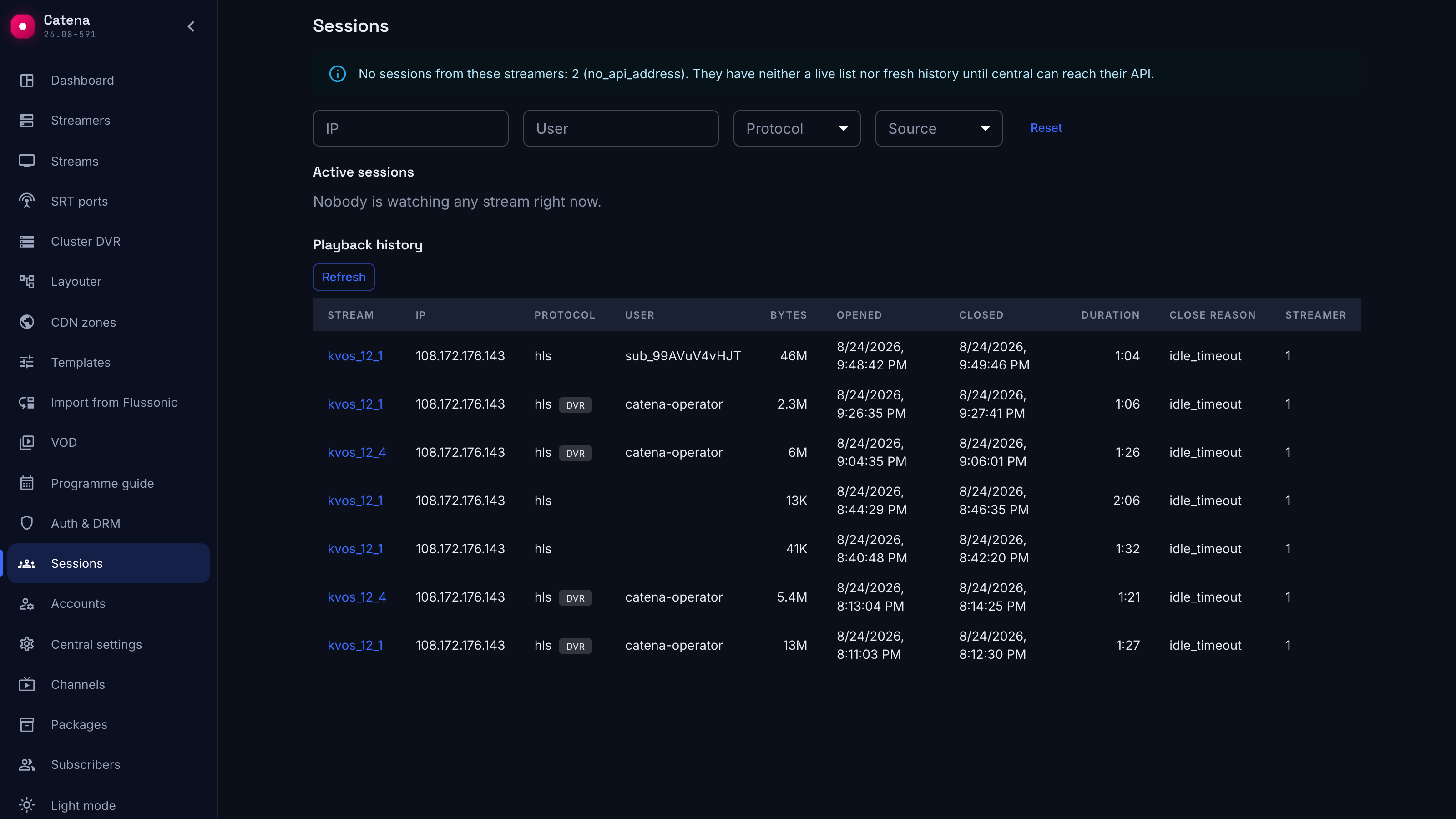Image resolution: width=1456 pixels, height=819 pixels.
Task: Click the 41K bytes value
Action: 796,549
